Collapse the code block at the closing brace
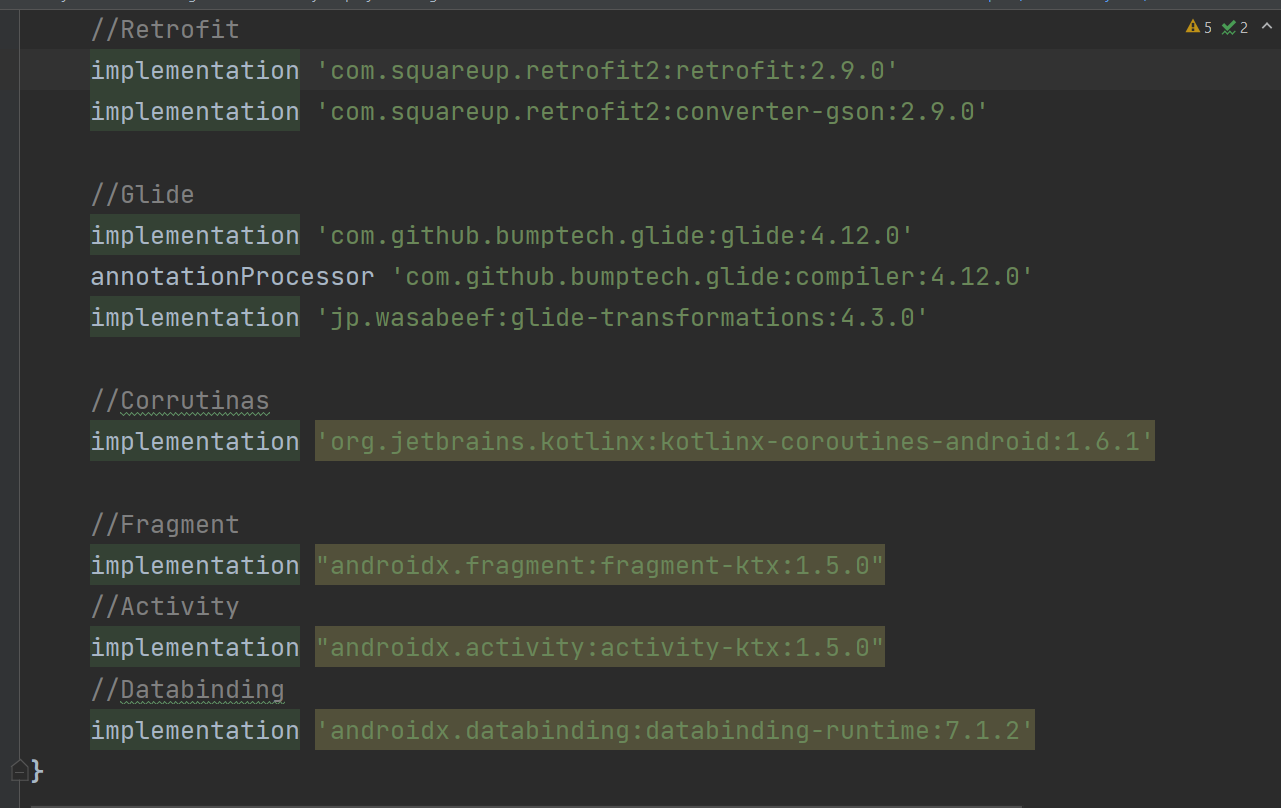Image resolution: width=1281 pixels, height=808 pixels. 19,770
